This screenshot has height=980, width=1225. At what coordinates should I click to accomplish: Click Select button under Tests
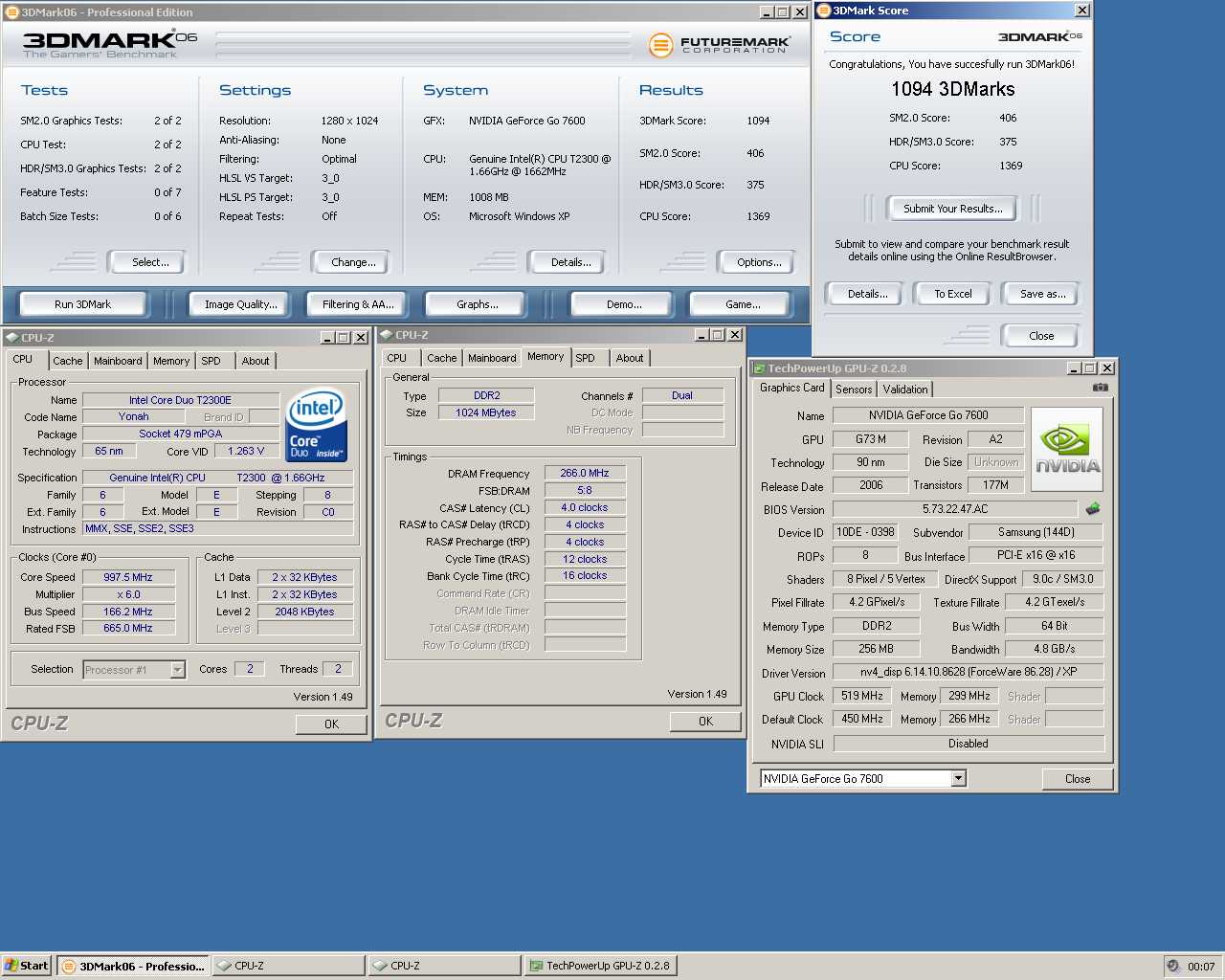[149, 262]
